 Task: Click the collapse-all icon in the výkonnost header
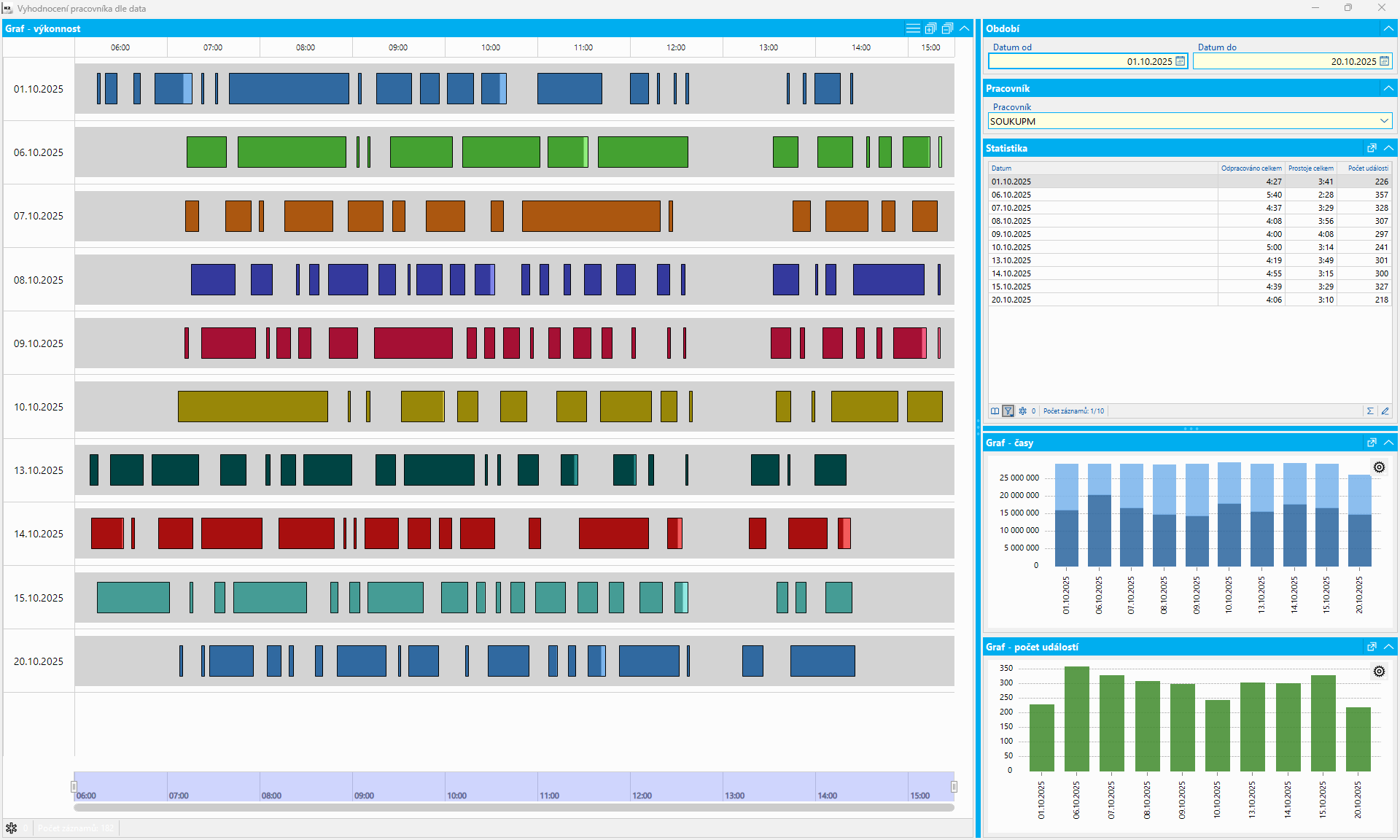[947, 28]
